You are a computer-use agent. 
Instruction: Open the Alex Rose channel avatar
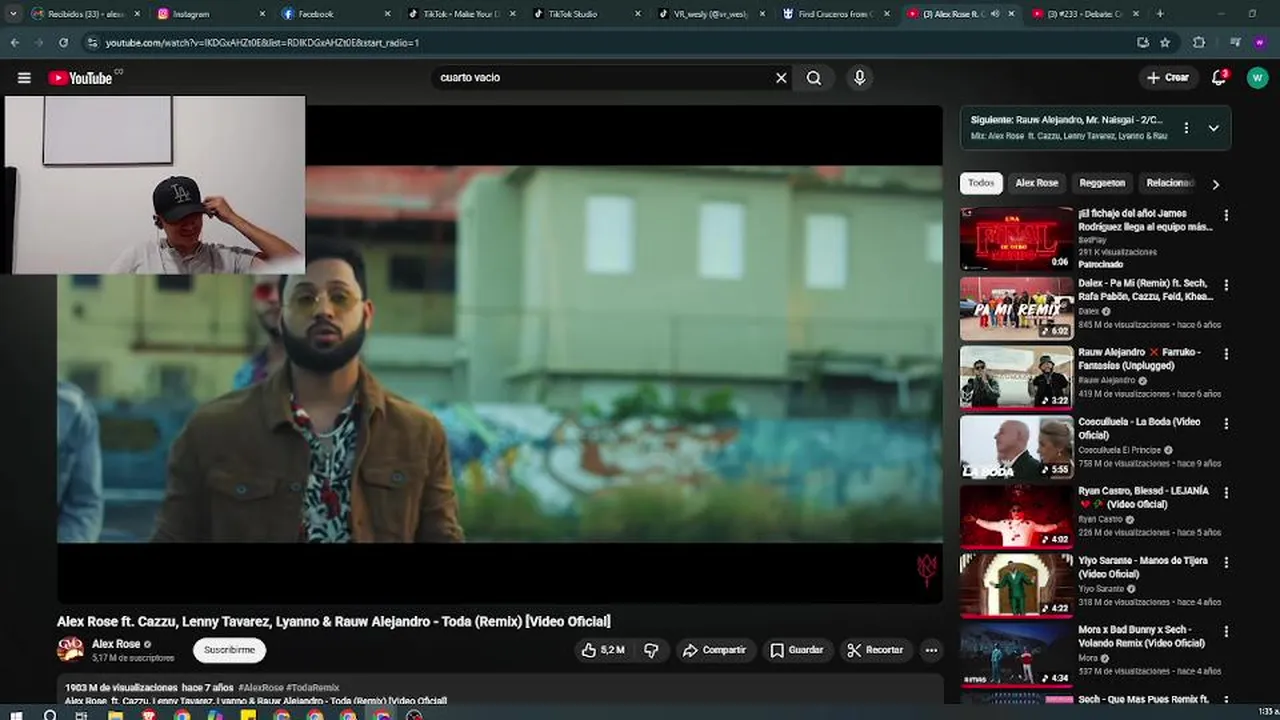tap(70, 649)
